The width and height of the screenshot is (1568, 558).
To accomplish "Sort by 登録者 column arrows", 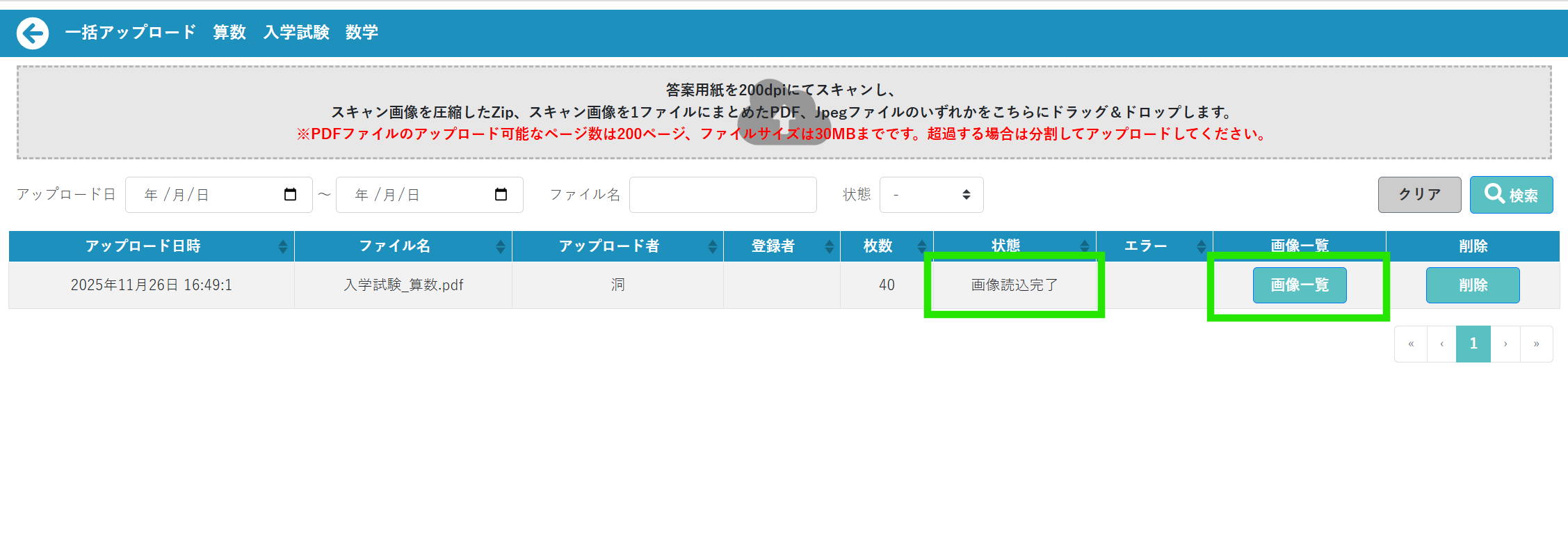I will (829, 246).
